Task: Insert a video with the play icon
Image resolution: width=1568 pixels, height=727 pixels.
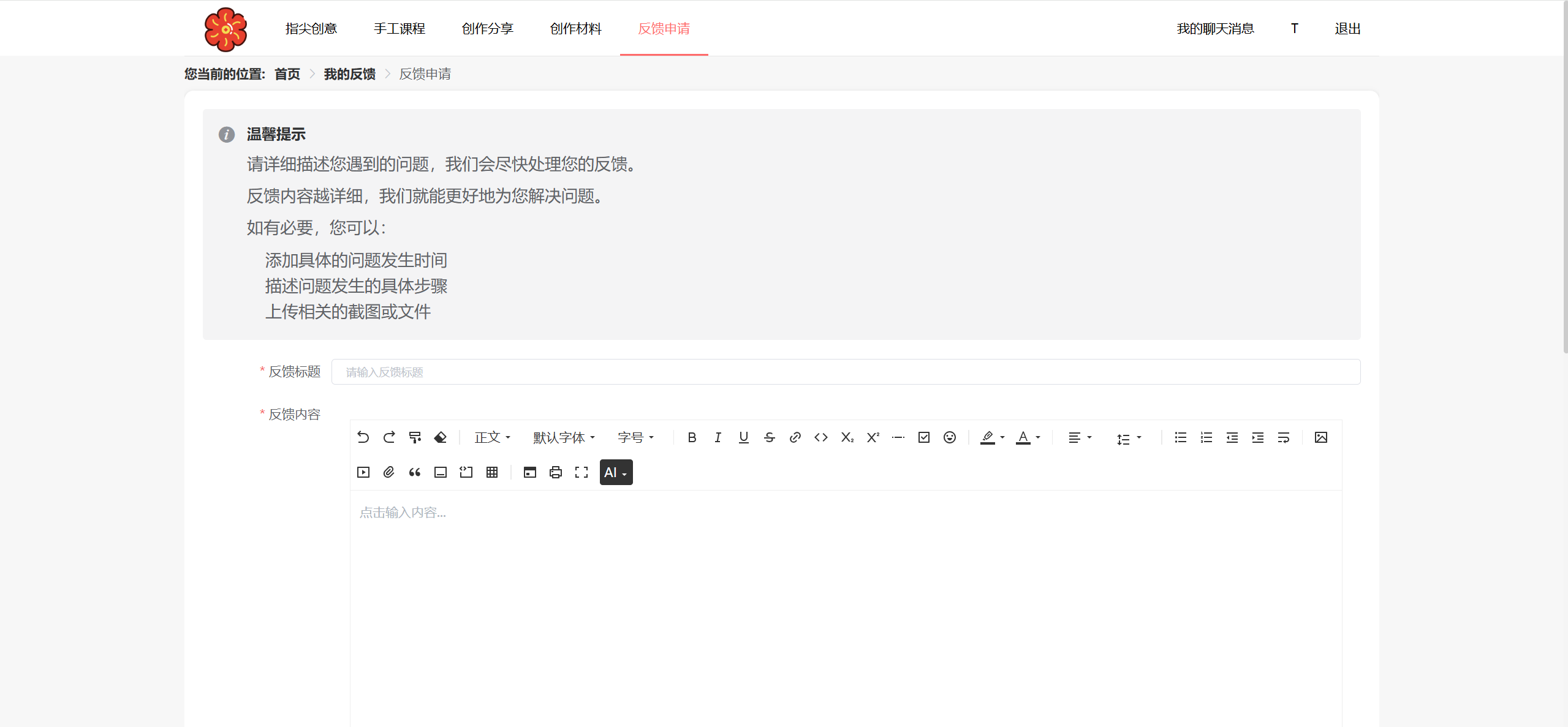Action: pos(363,472)
